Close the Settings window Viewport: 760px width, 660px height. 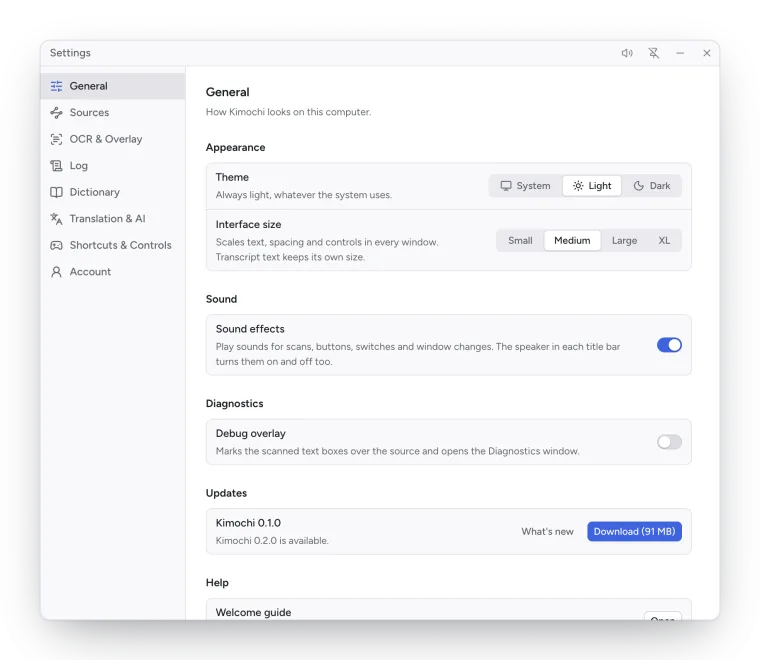tap(707, 53)
